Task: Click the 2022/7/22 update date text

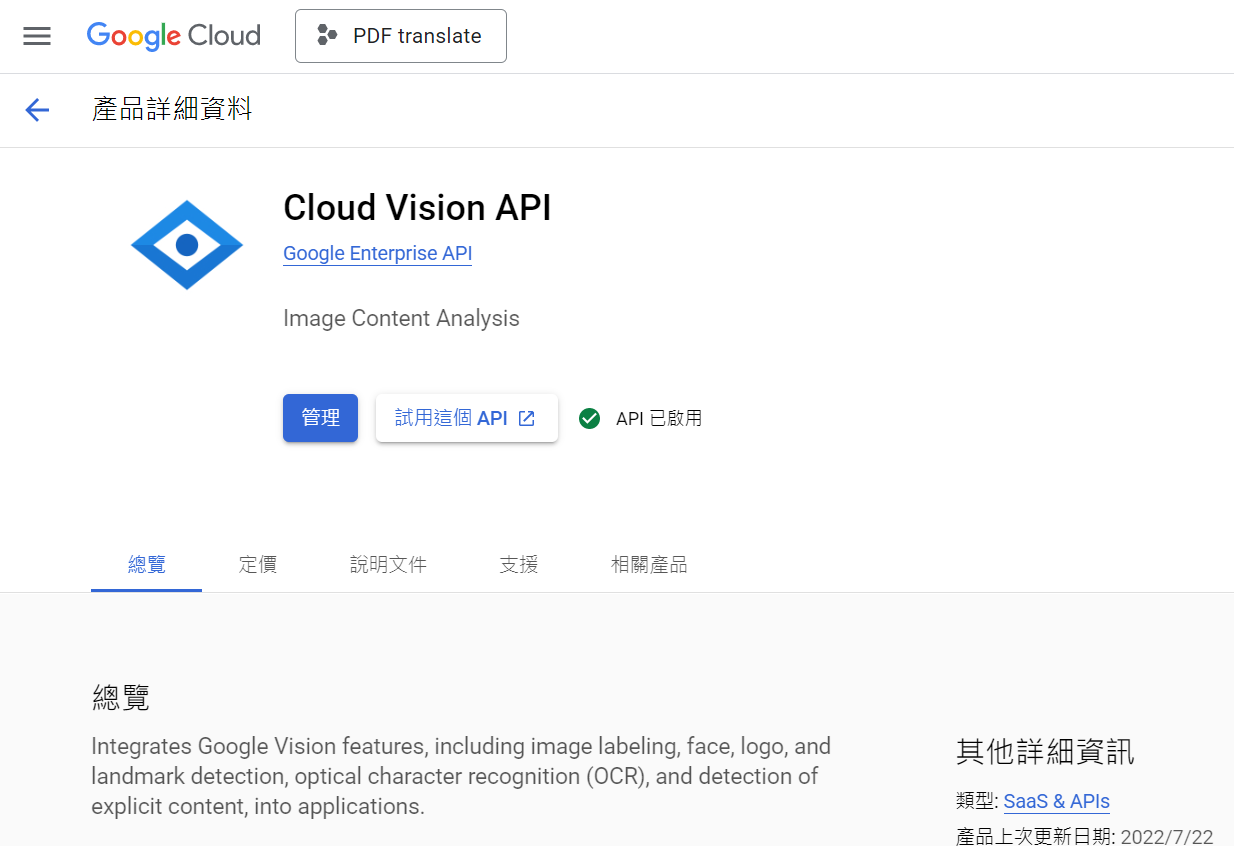Action: tap(1167, 838)
